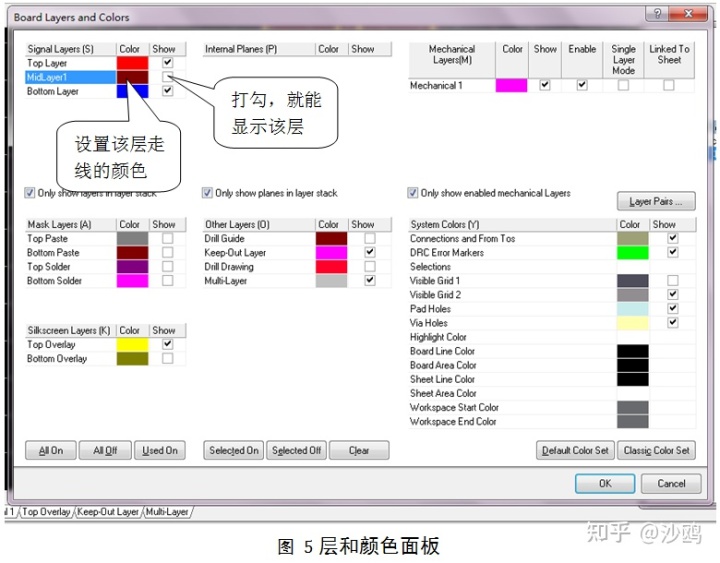Open the Mechanical 1 magenta color swatch

click(511, 86)
